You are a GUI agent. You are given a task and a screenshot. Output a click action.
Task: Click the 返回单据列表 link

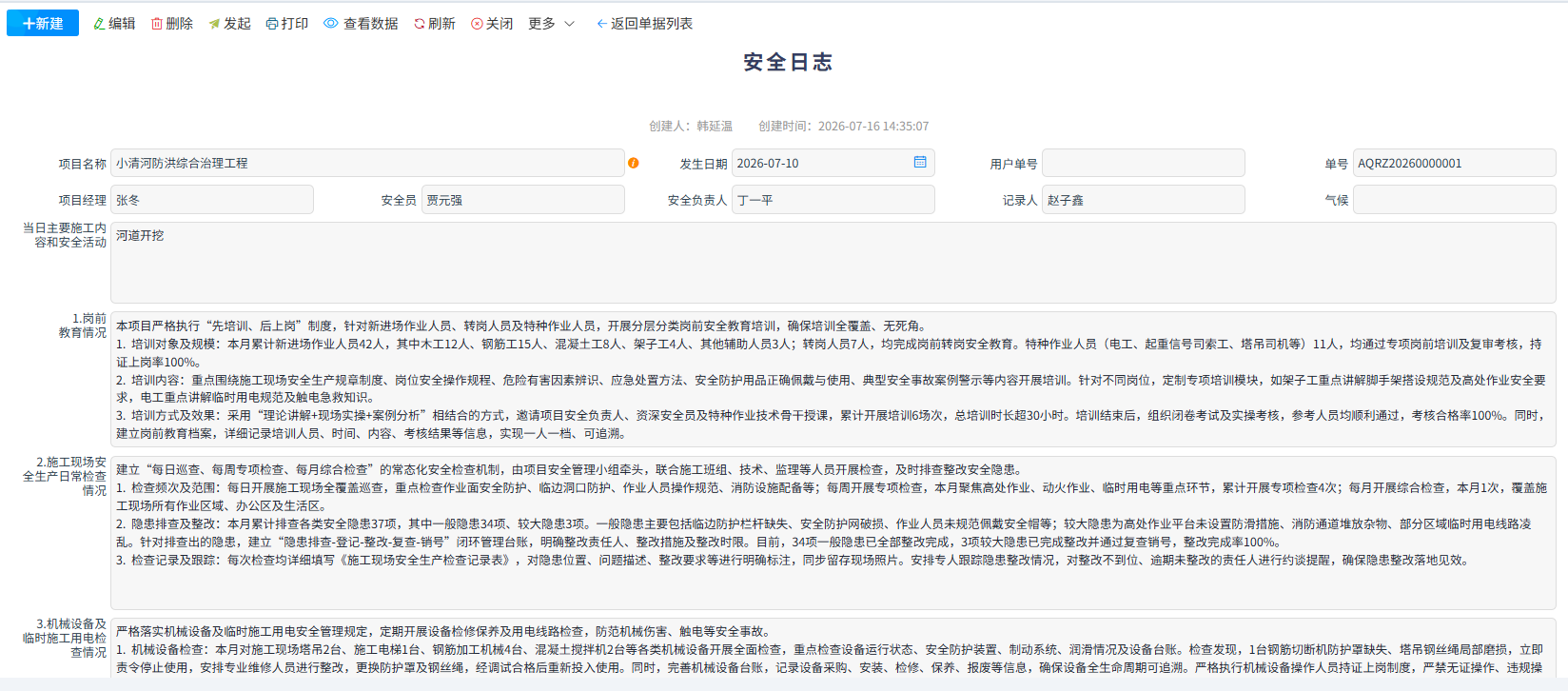pos(644,24)
